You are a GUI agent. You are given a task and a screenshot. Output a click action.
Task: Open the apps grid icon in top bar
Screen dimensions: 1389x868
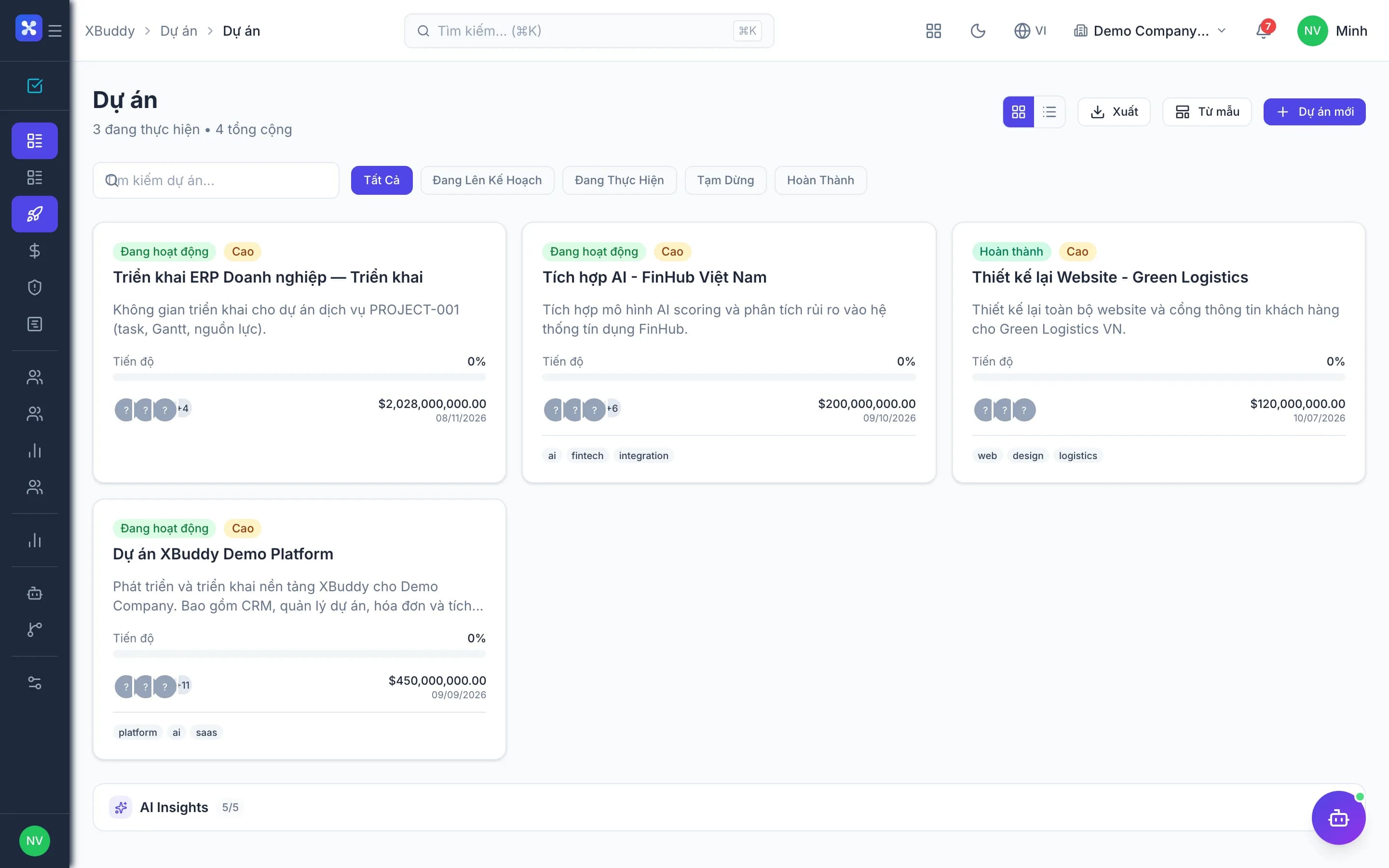(933, 31)
